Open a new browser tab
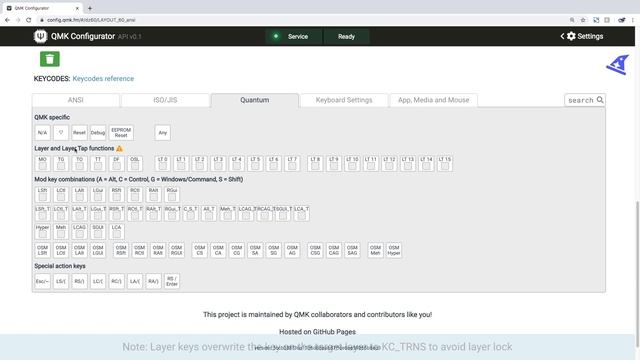The height and width of the screenshot is (360, 640). click(x=90, y=8)
